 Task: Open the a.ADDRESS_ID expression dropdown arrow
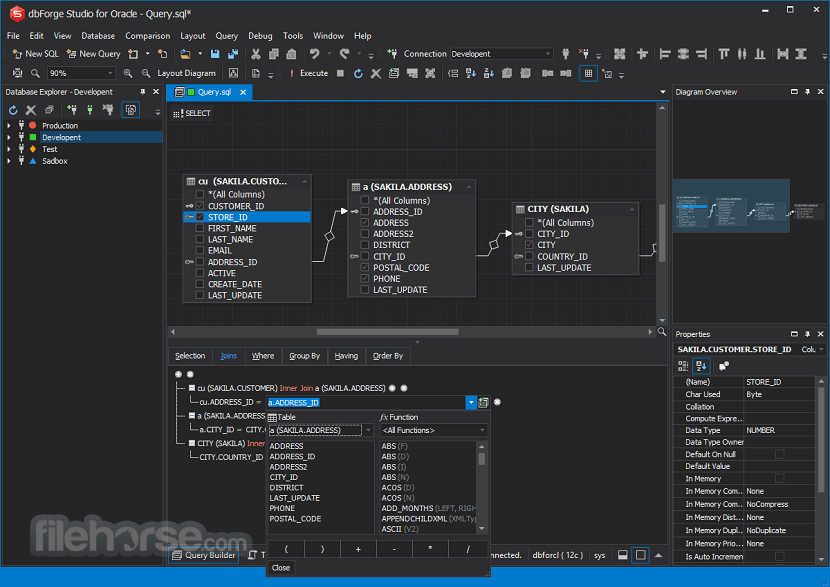(471, 402)
